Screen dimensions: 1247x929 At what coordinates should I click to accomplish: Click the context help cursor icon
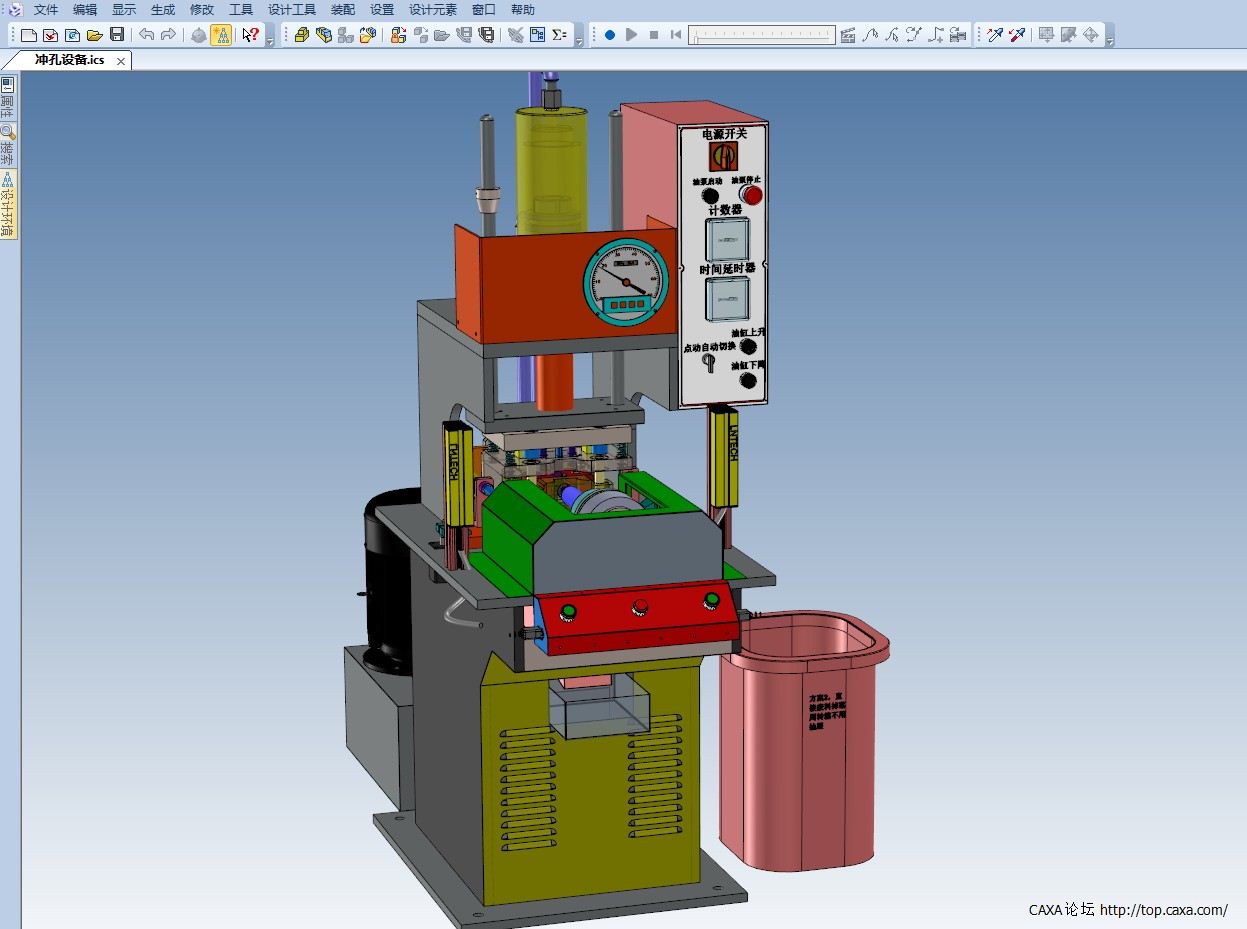click(x=251, y=35)
